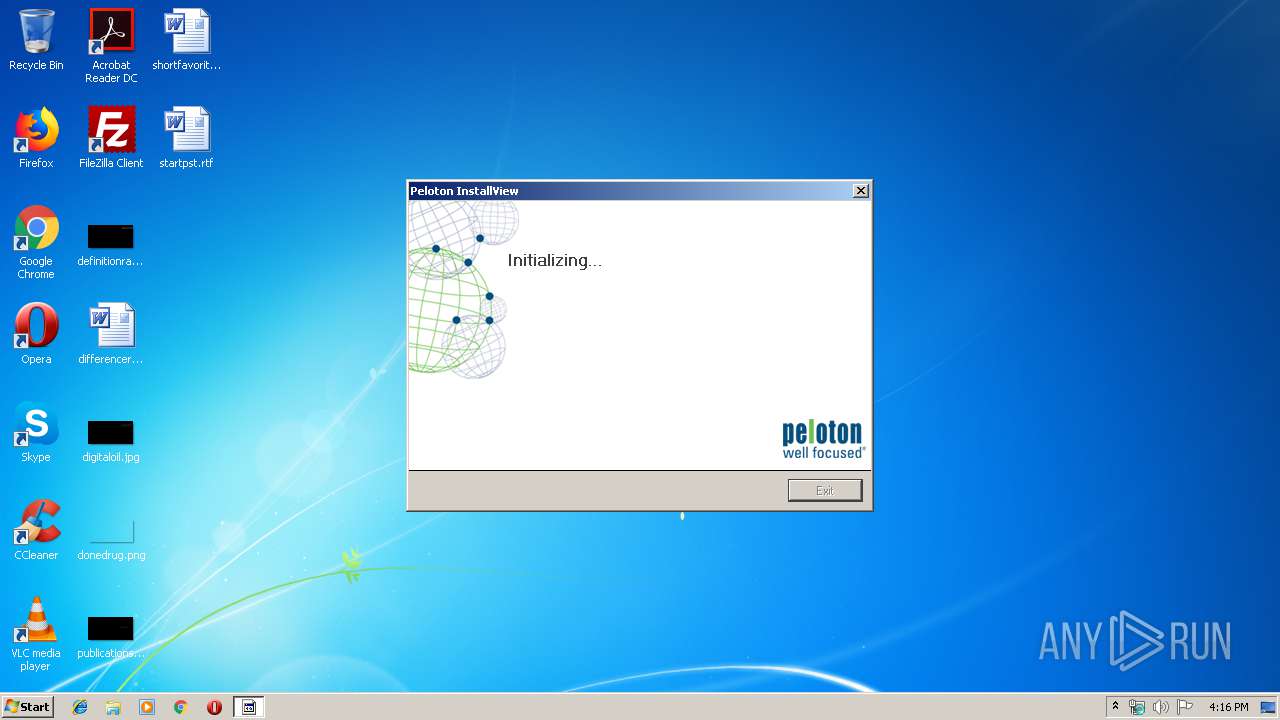Open the Recycle Bin desktop icon
The image size is (1280, 720).
pyautogui.click(x=36, y=40)
